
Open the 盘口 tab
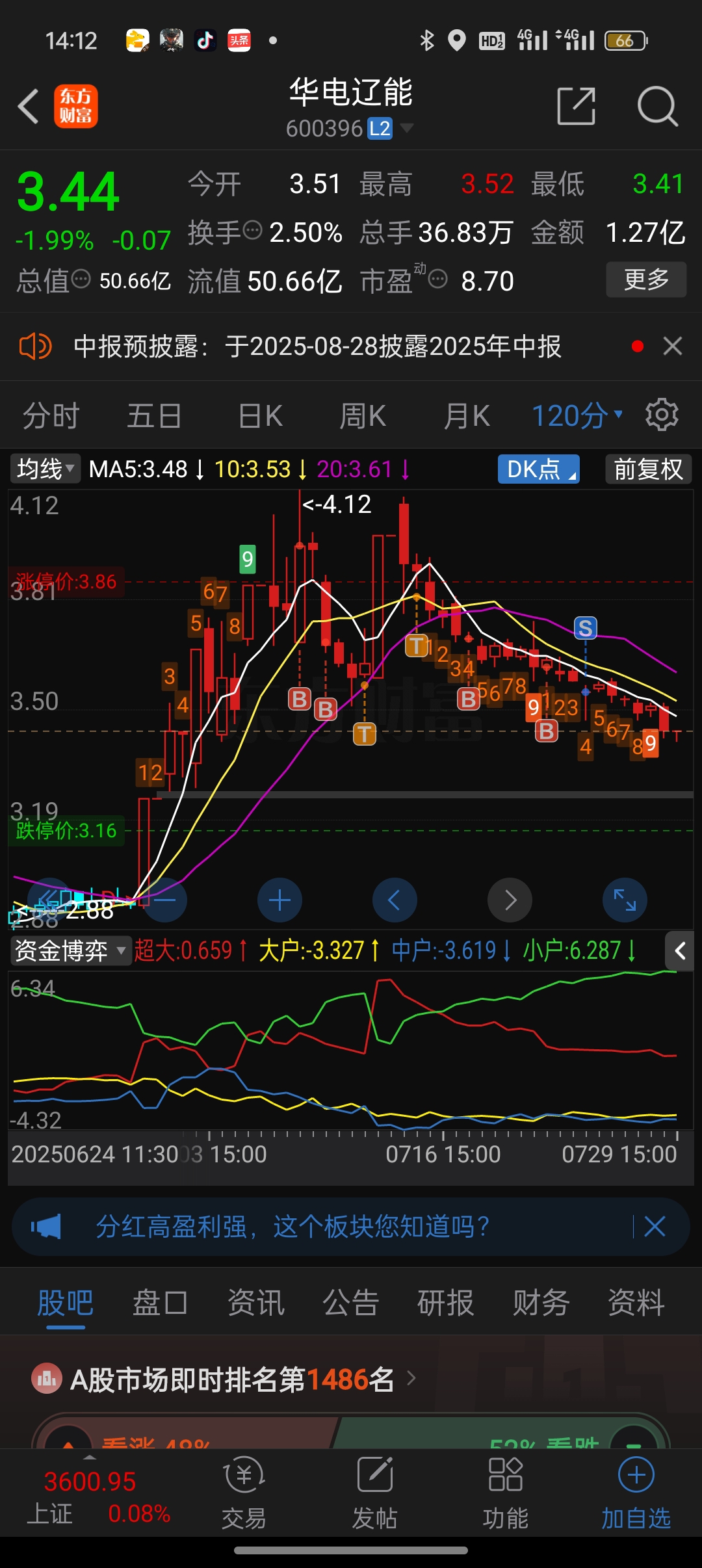[x=161, y=1303]
